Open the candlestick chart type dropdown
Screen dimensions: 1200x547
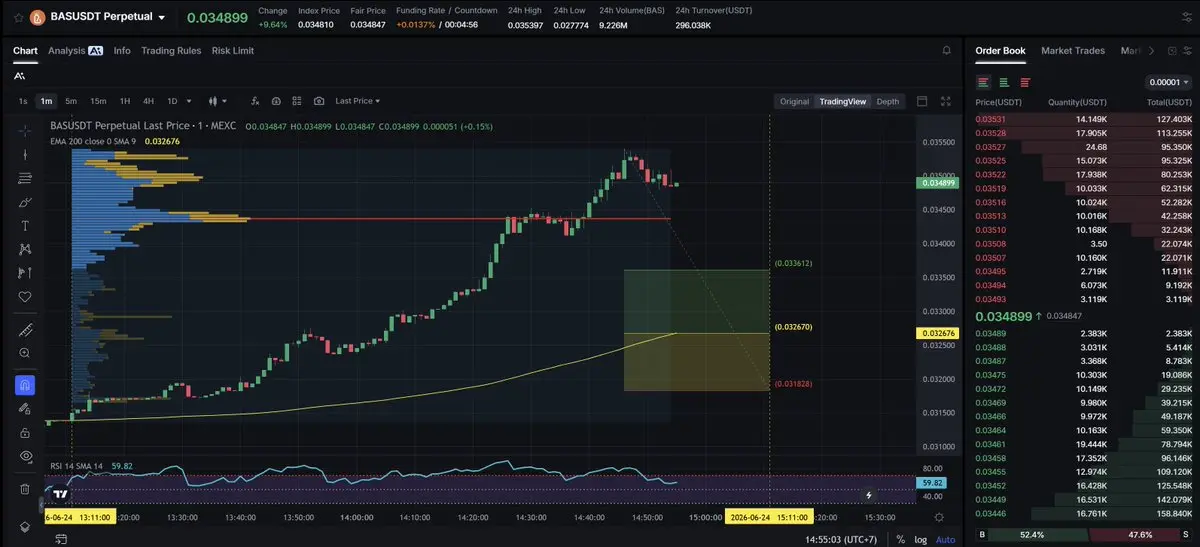[217, 101]
